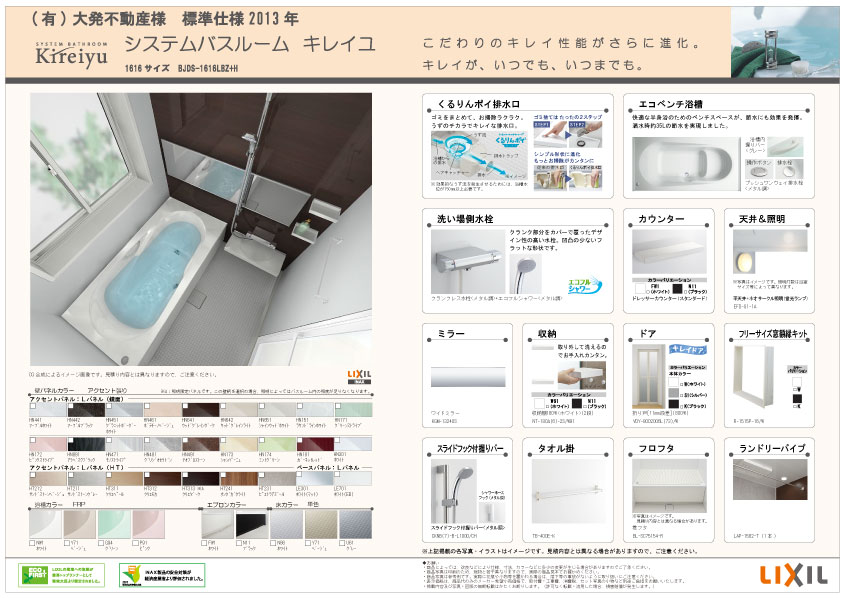Select the black window frame kit swatch
This screenshot has height=598, width=846.
pyautogui.click(x=797, y=399)
